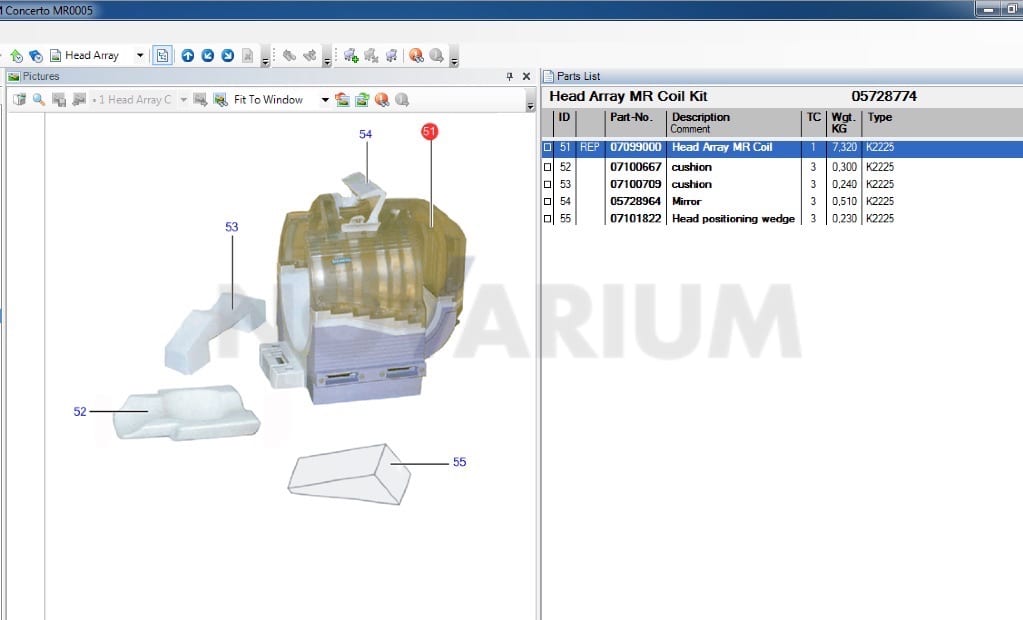This screenshot has width=1023, height=620.
Task: Click the red callout 51 marker
Action: click(429, 132)
